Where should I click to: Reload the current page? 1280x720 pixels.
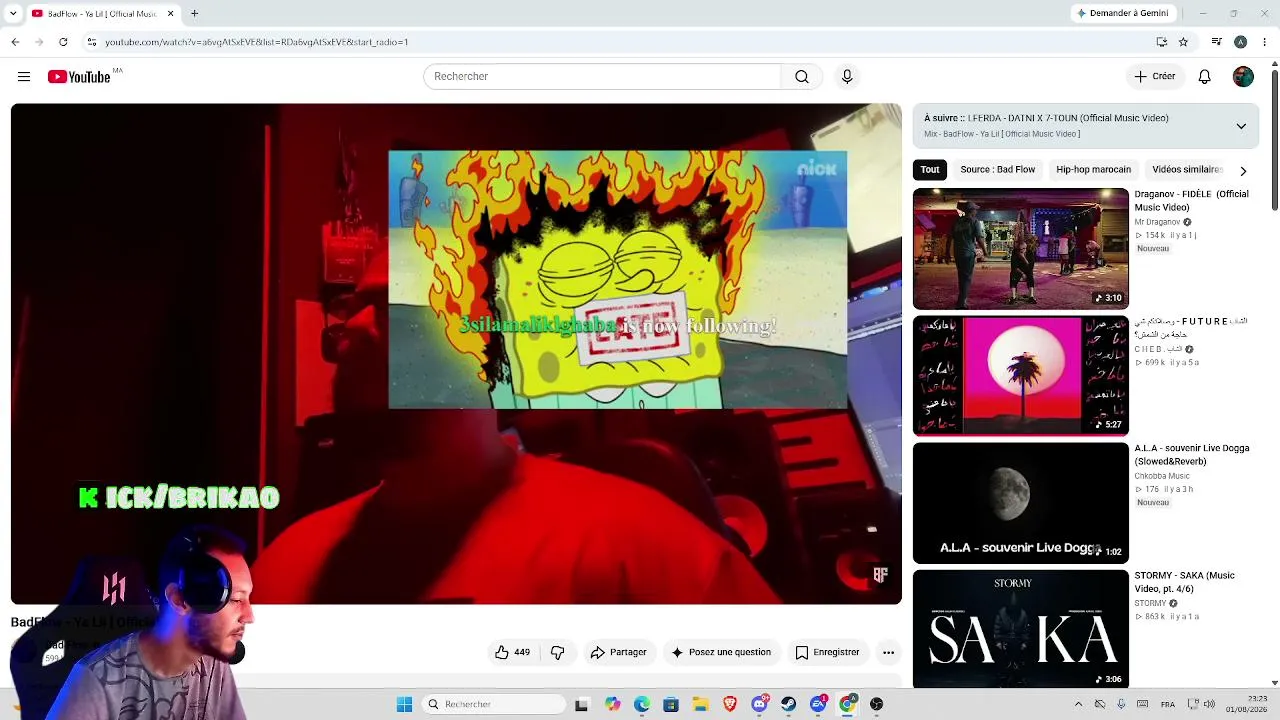click(63, 42)
